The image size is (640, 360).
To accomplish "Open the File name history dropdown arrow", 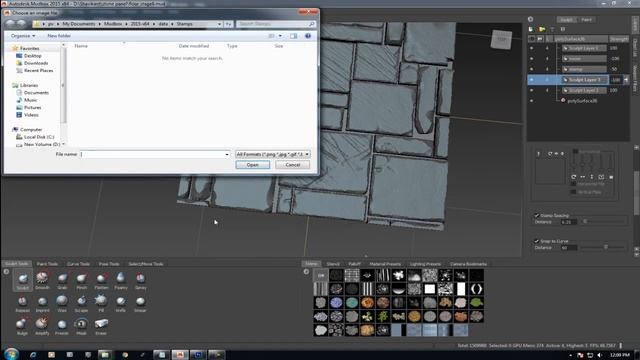I will [x=227, y=154].
